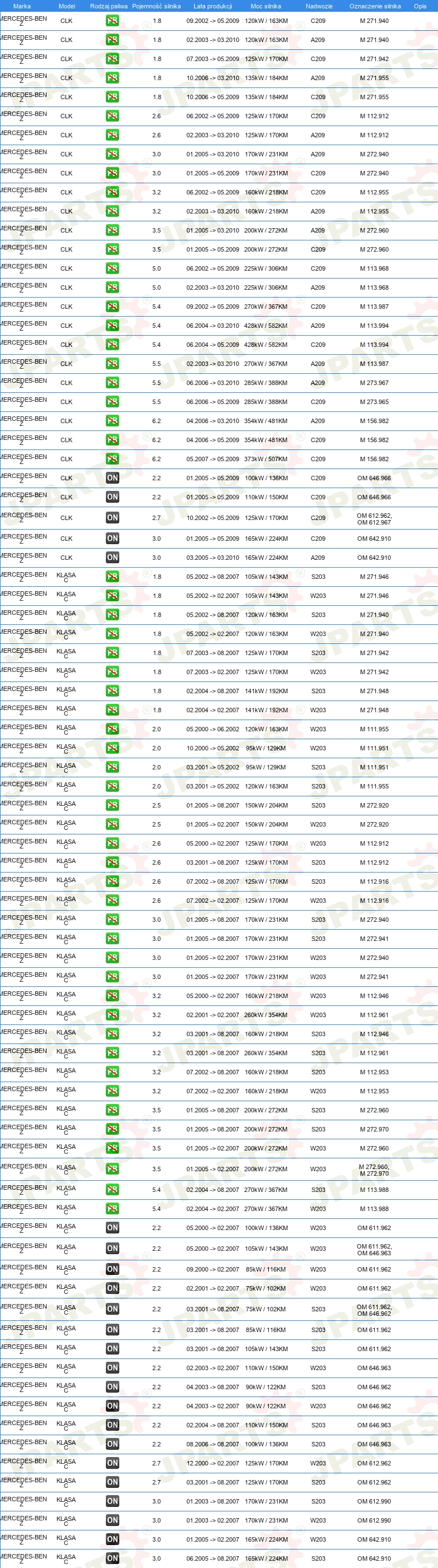Screen dimensions: 438x1568
Task: Click the Moc silnika header
Action: (266, 6)
